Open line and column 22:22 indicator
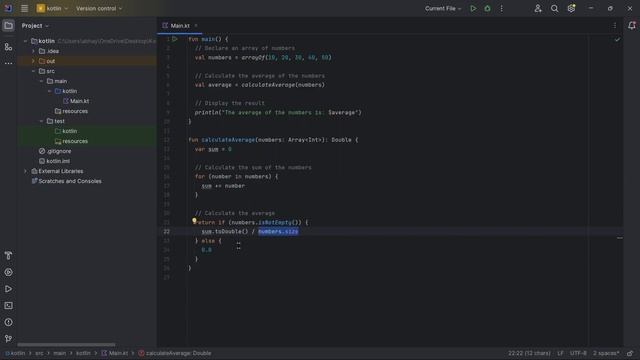 tap(529, 353)
